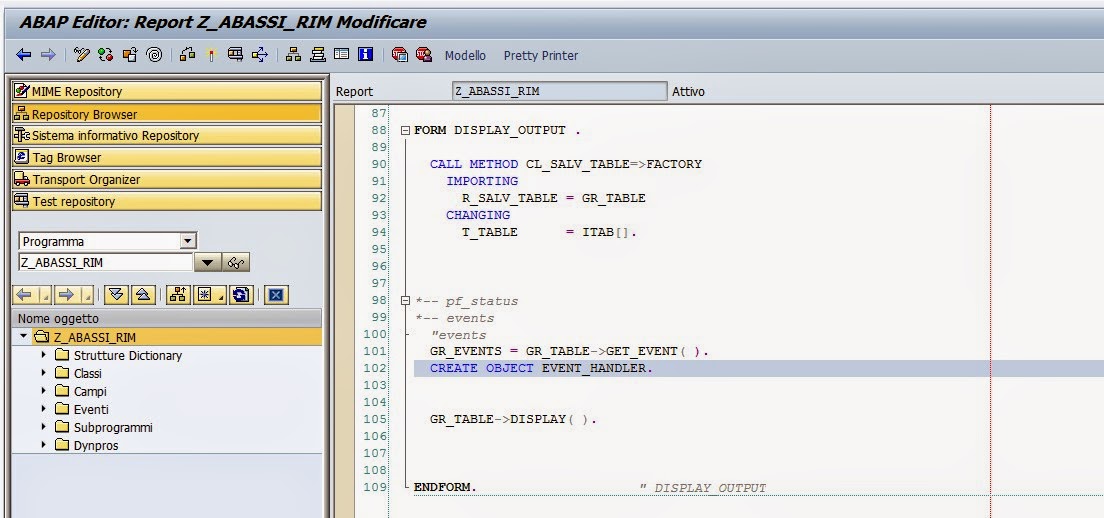Click ENDFORM at line 109
The height and width of the screenshot is (518, 1104).
coord(445,487)
